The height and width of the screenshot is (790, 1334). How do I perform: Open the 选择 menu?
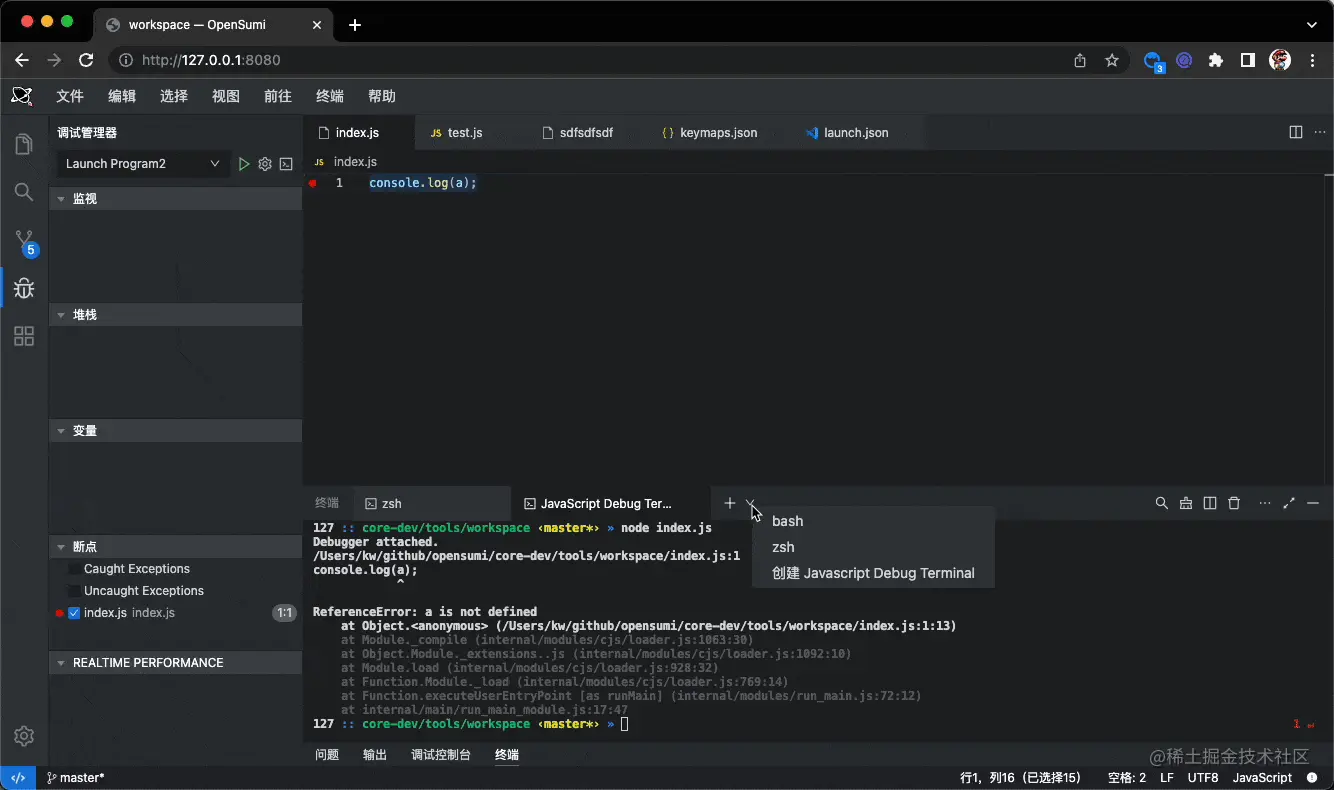tap(174, 96)
